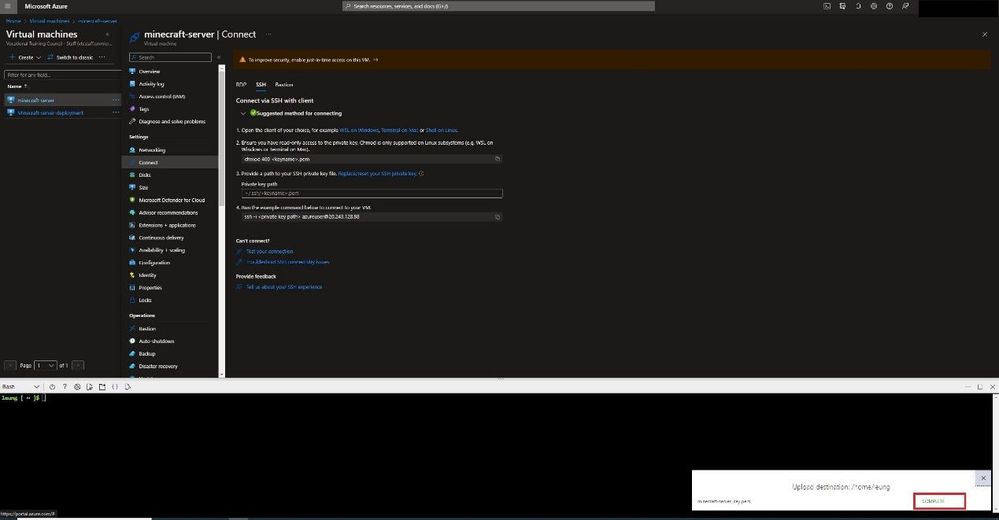Image resolution: width=999 pixels, height=520 pixels.
Task: Copy the chmod 400 command
Action: (x=498, y=159)
